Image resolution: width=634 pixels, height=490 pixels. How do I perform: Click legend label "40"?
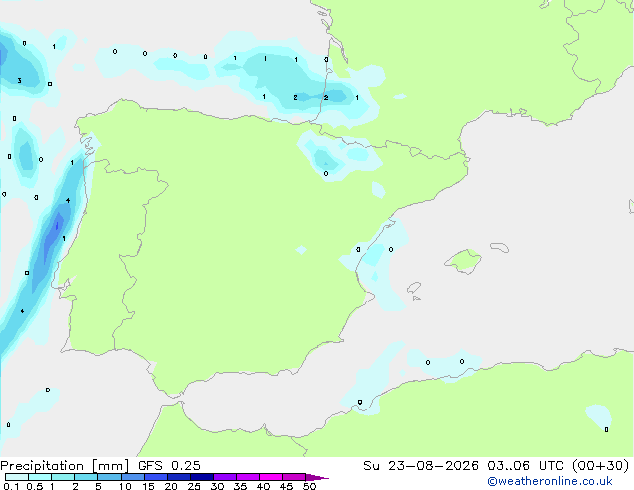click(x=263, y=486)
